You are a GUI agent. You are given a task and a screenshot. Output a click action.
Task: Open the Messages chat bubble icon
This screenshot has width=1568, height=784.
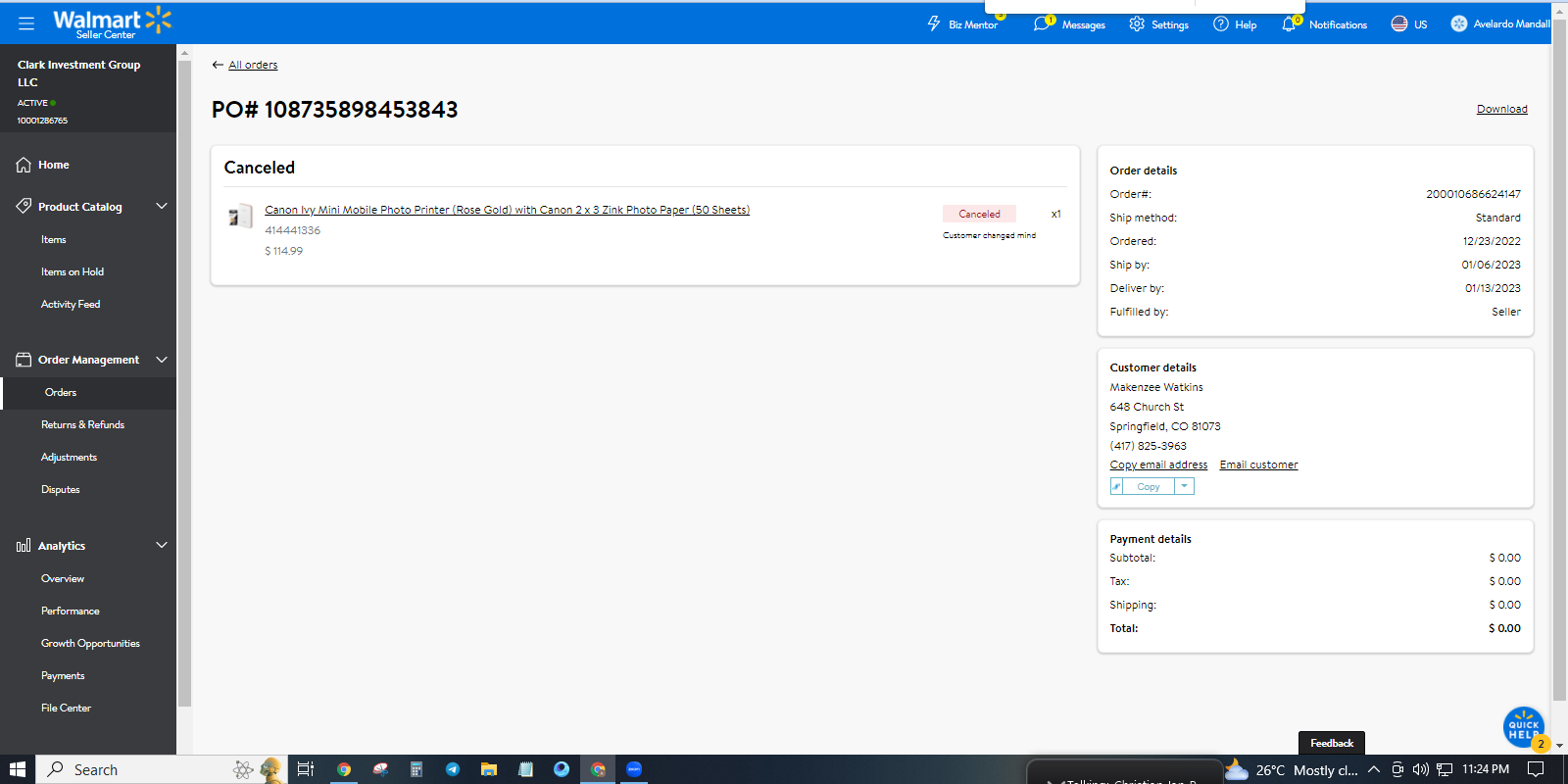tap(1041, 24)
